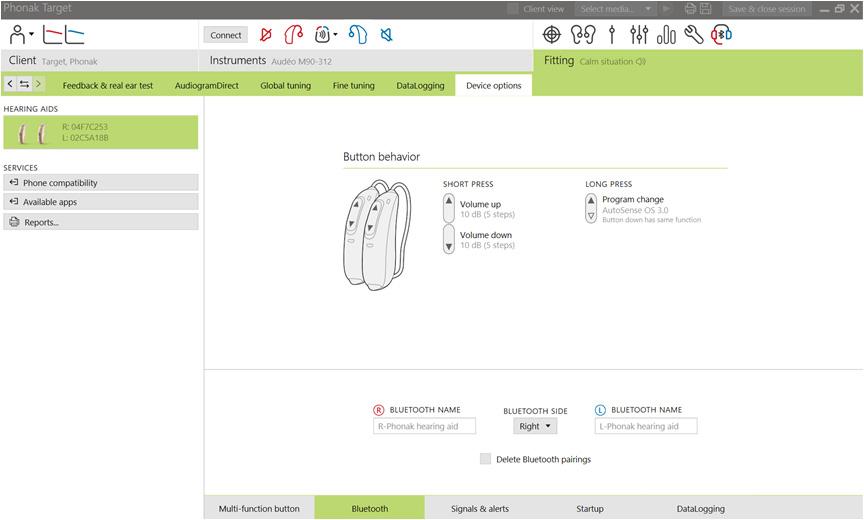
Task: Select the Device options tab
Action: pos(494,85)
